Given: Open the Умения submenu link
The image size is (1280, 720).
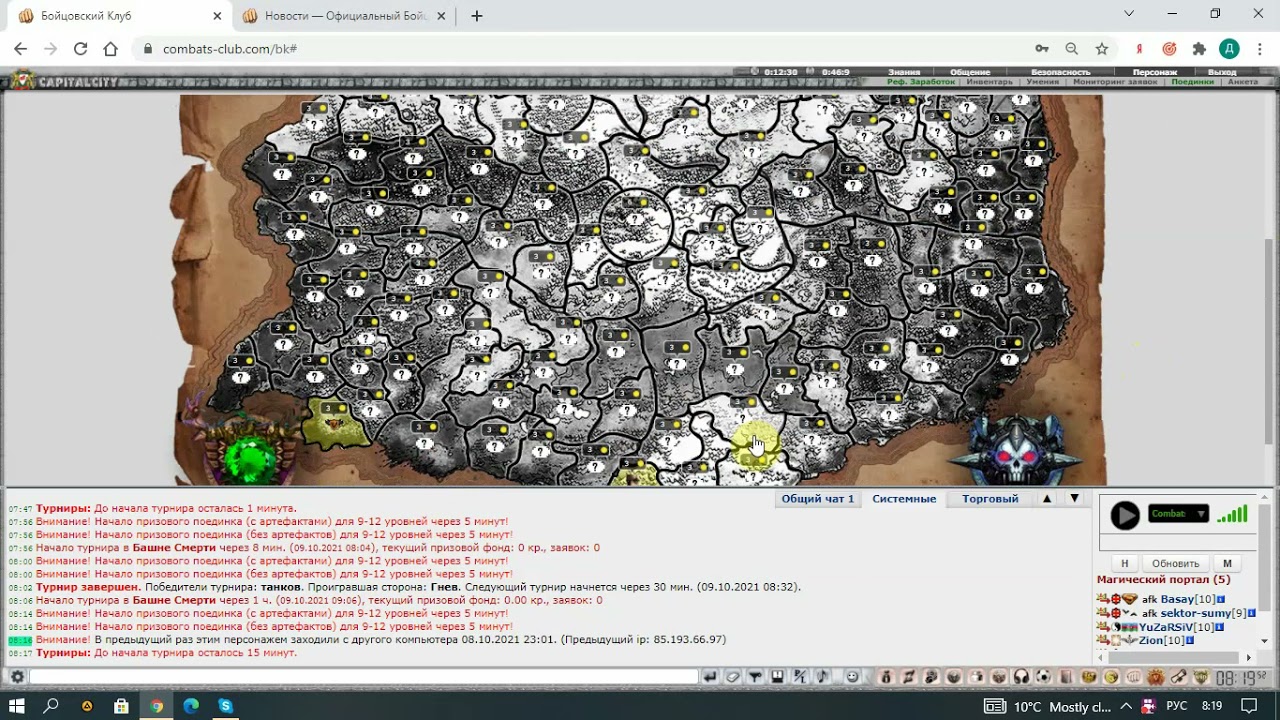Looking at the screenshot, I should [x=1043, y=82].
